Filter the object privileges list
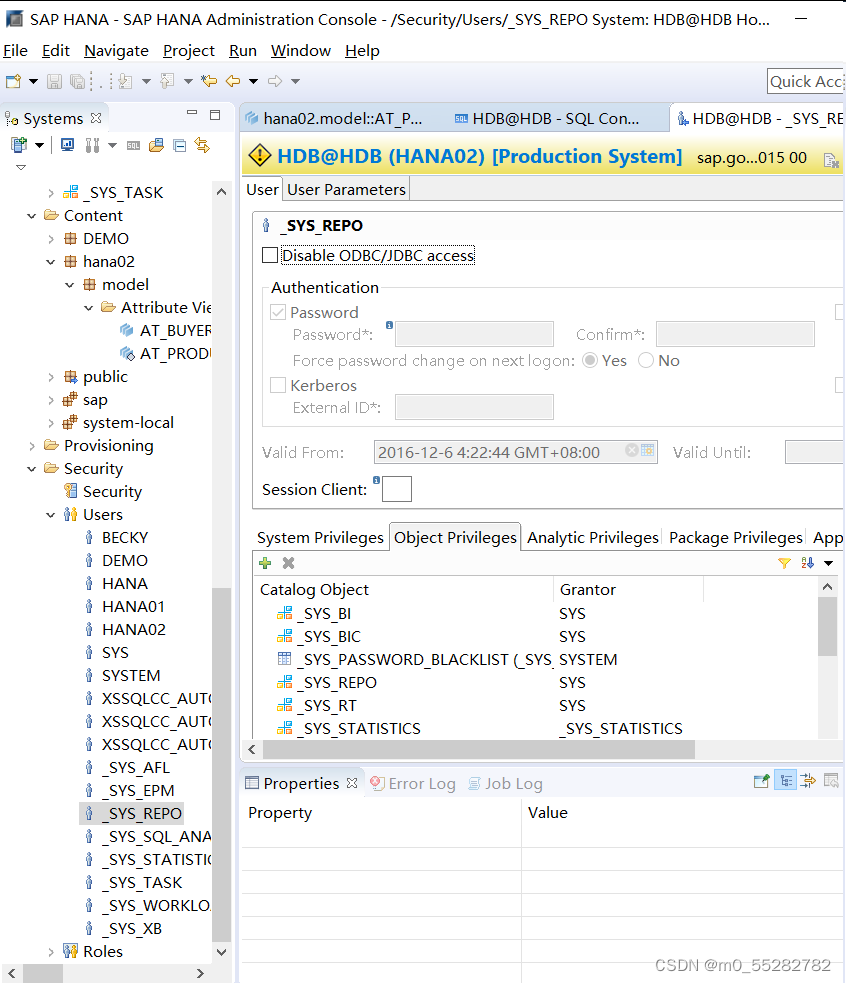 pyautogui.click(x=785, y=563)
